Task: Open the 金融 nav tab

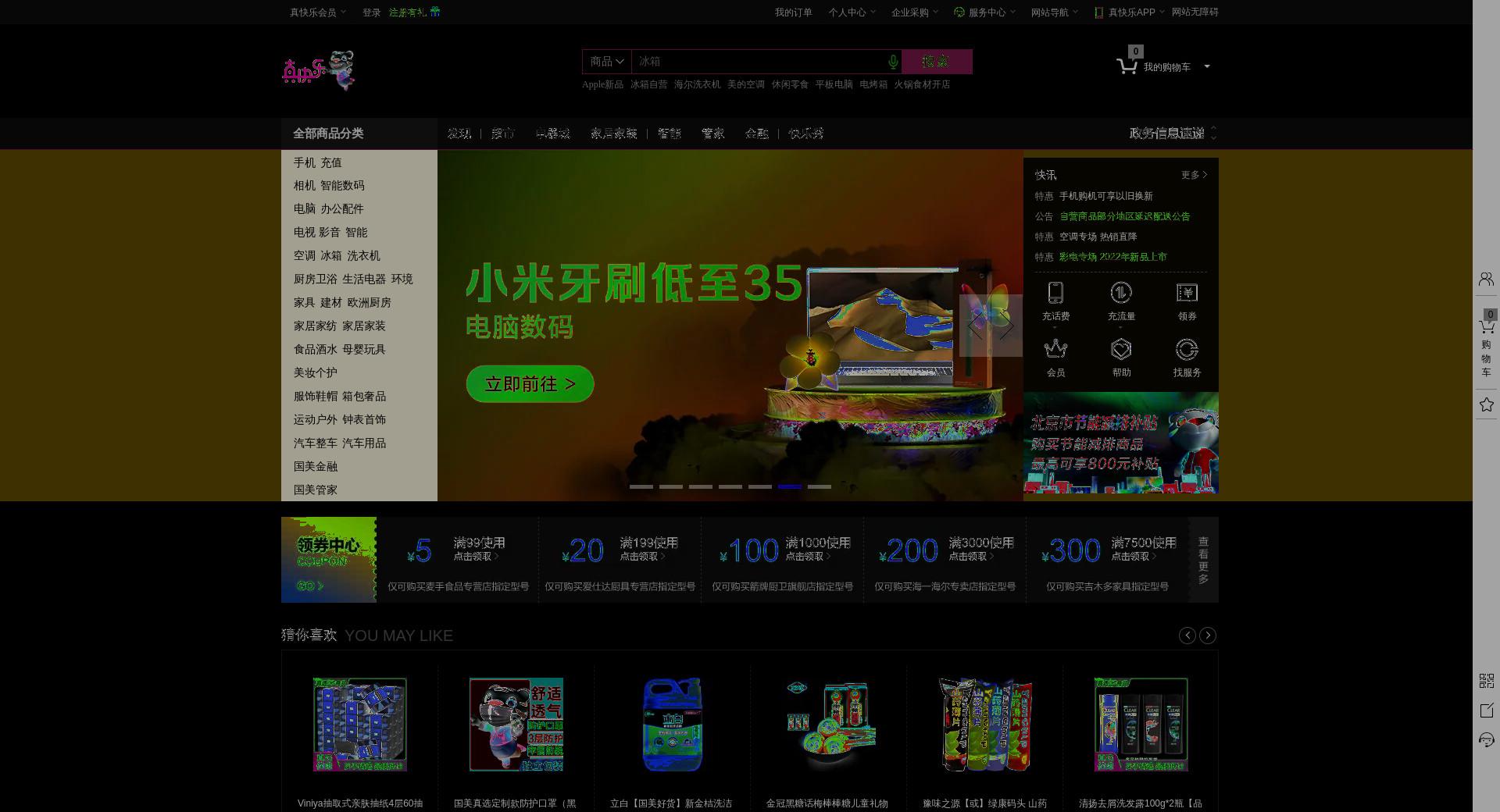Action: 756,134
